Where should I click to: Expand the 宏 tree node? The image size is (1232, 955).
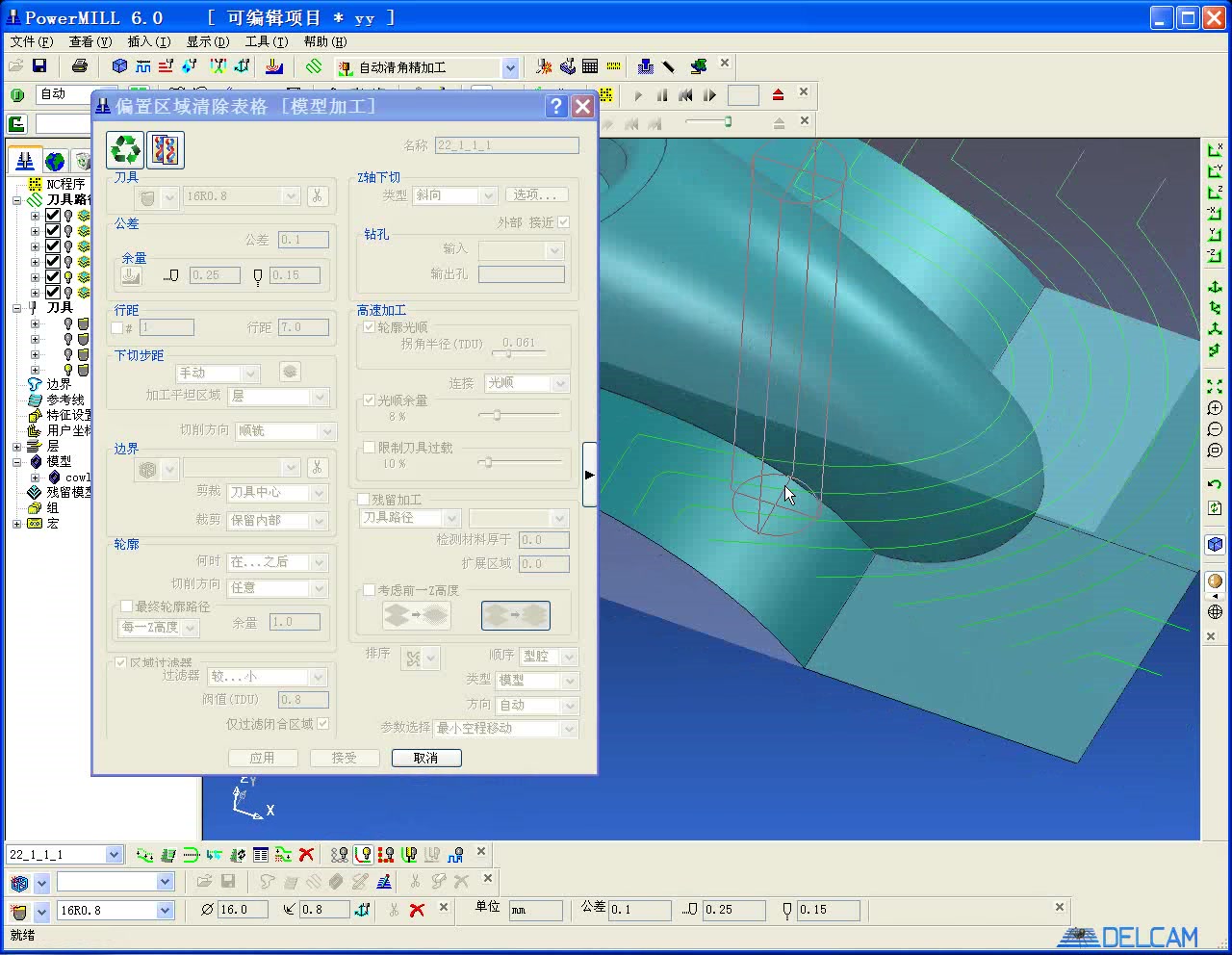click(16, 524)
